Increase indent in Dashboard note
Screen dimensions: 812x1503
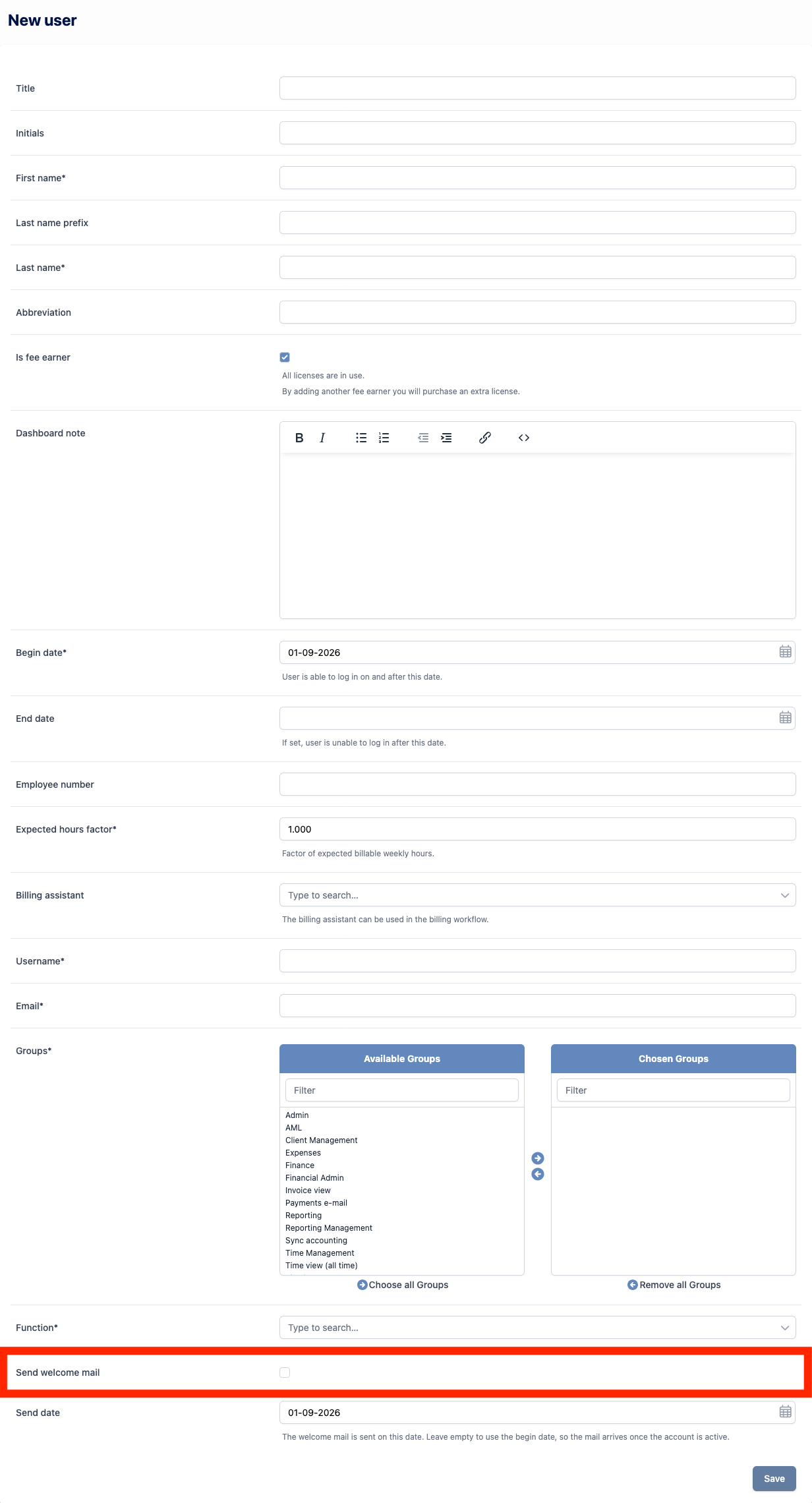click(x=446, y=438)
